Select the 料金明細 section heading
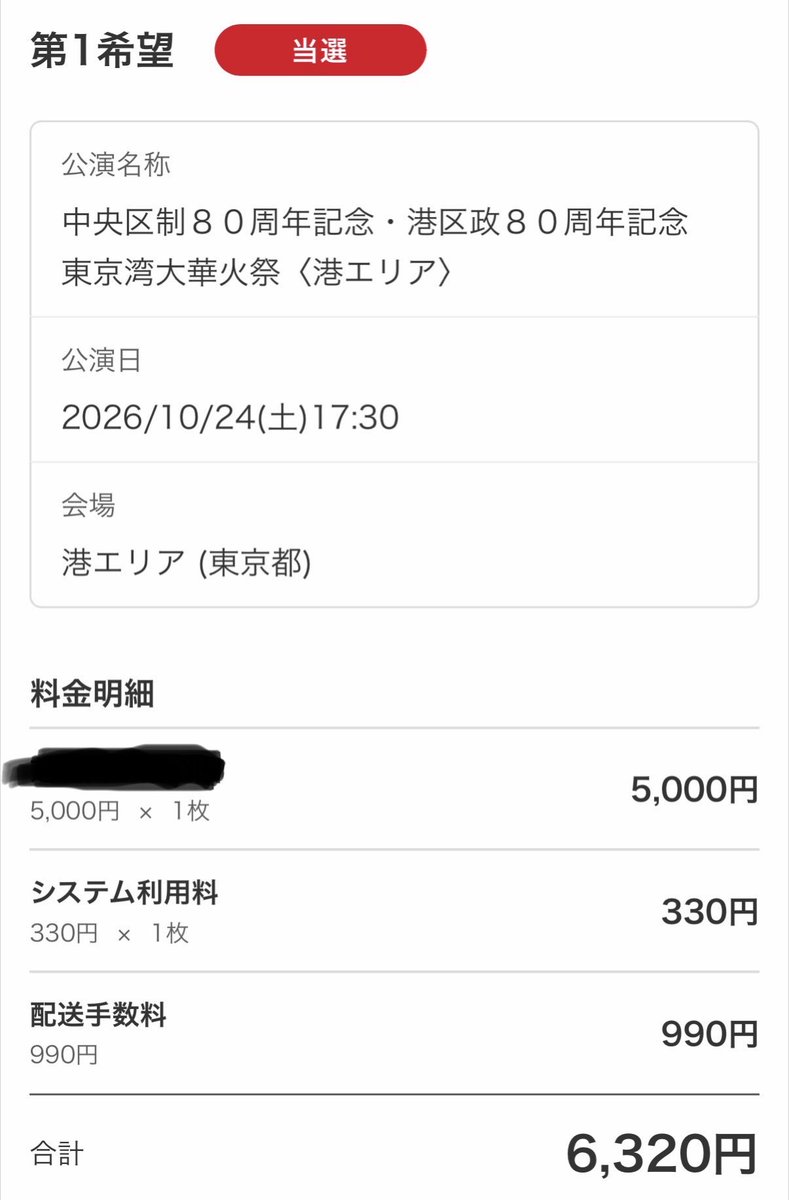789x1200 pixels. (92, 694)
